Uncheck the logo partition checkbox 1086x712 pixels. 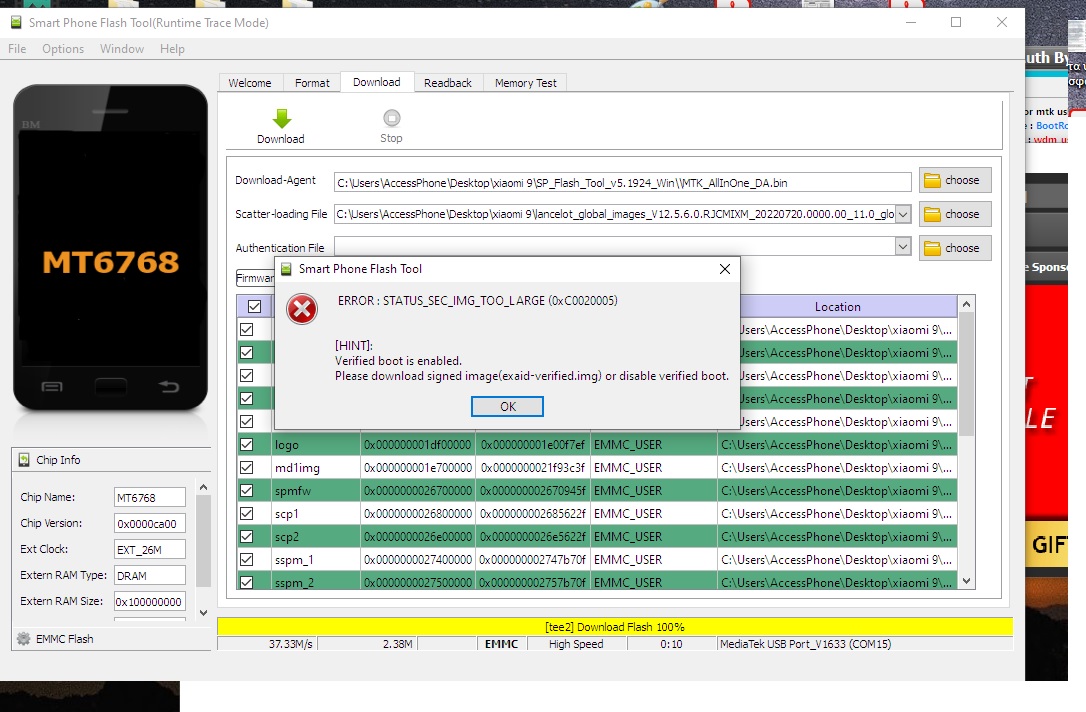point(247,445)
